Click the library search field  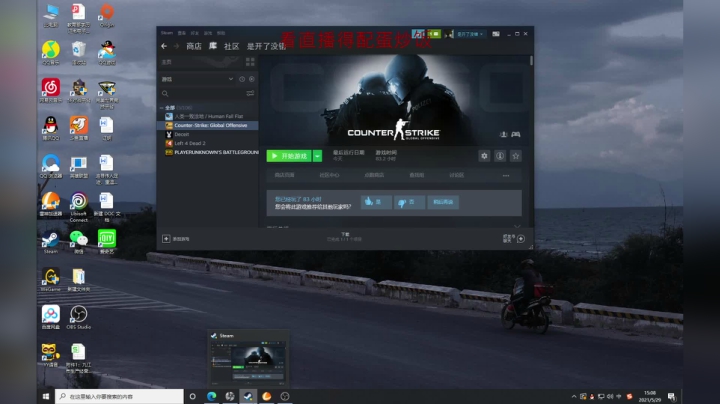202,93
